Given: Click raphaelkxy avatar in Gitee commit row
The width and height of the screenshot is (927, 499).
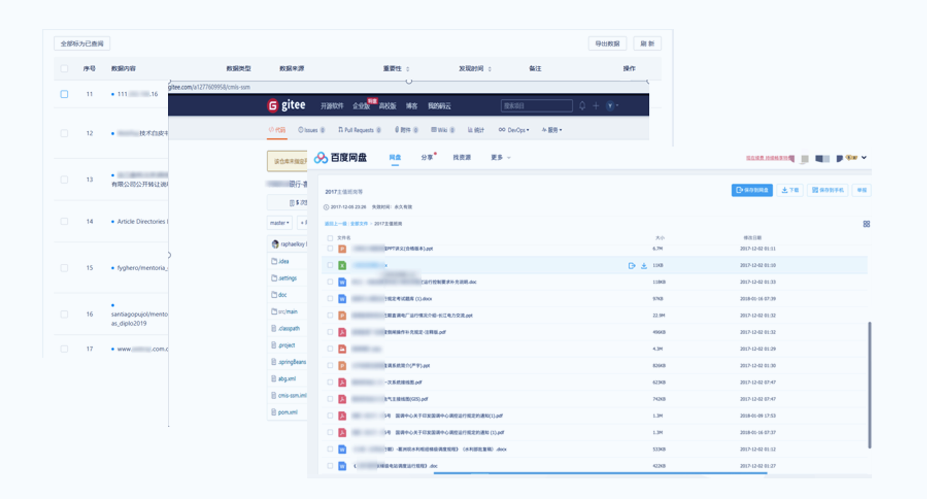Looking at the screenshot, I should tap(275, 244).
